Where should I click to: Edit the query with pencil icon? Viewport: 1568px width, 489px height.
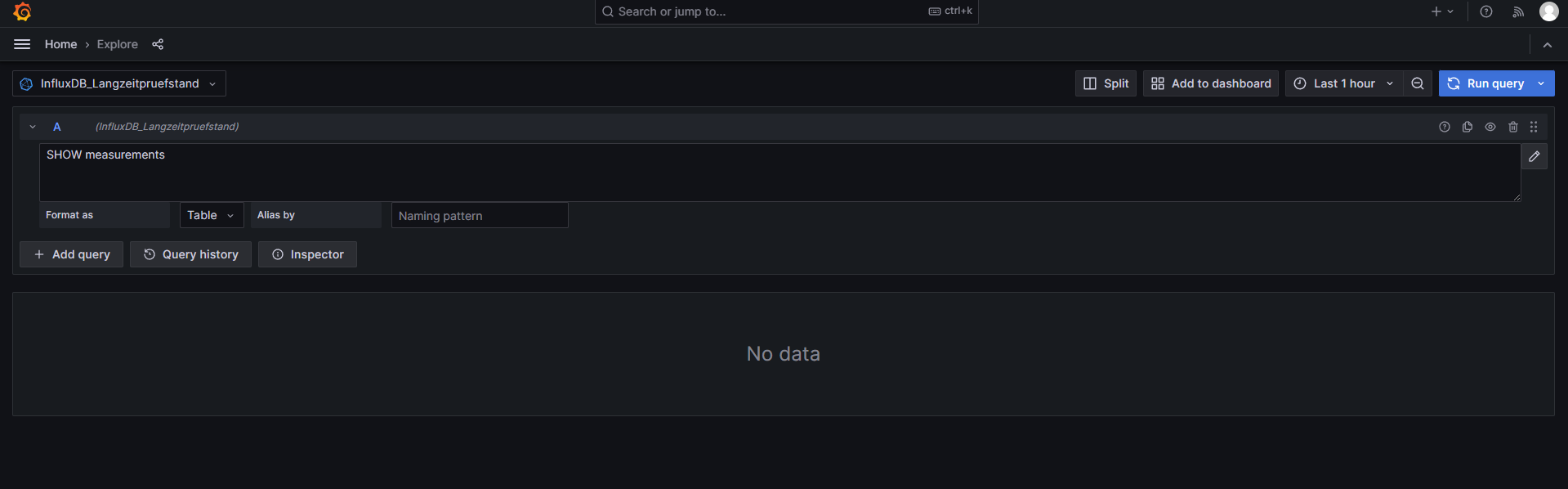pyautogui.click(x=1534, y=156)
